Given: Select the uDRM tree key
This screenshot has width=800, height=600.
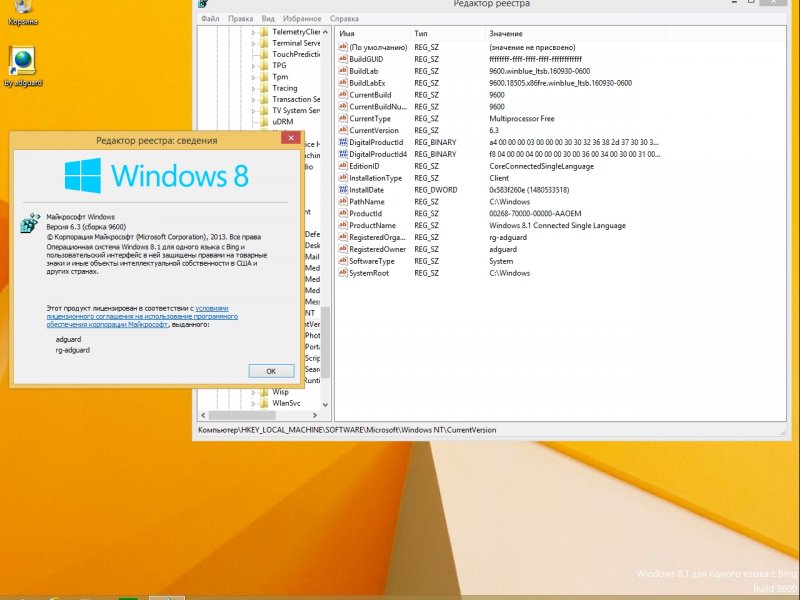Looking at the screenshot, I should coord(283,121).
